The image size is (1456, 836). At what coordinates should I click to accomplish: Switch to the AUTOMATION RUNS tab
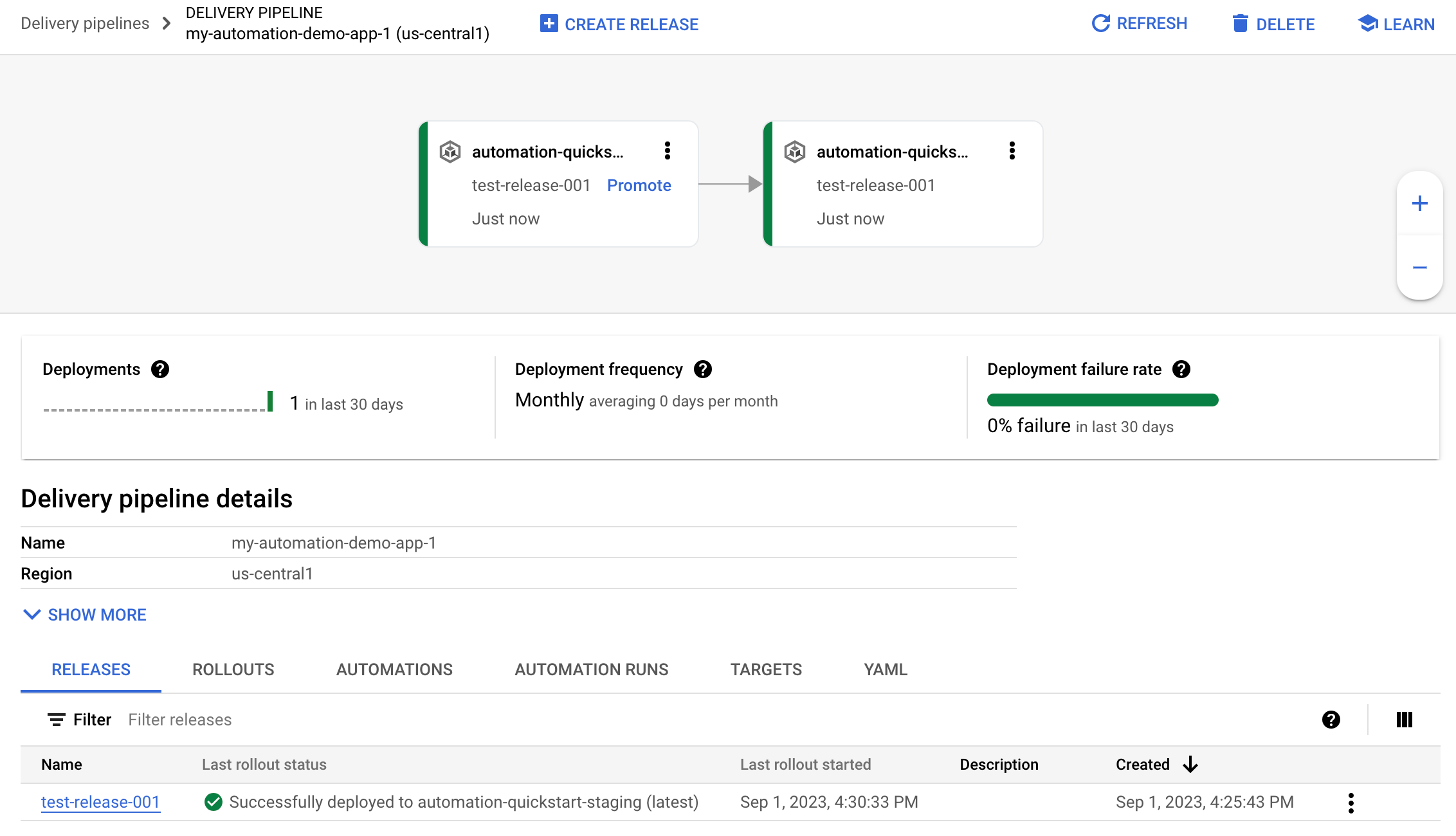(x=590, y=669)
